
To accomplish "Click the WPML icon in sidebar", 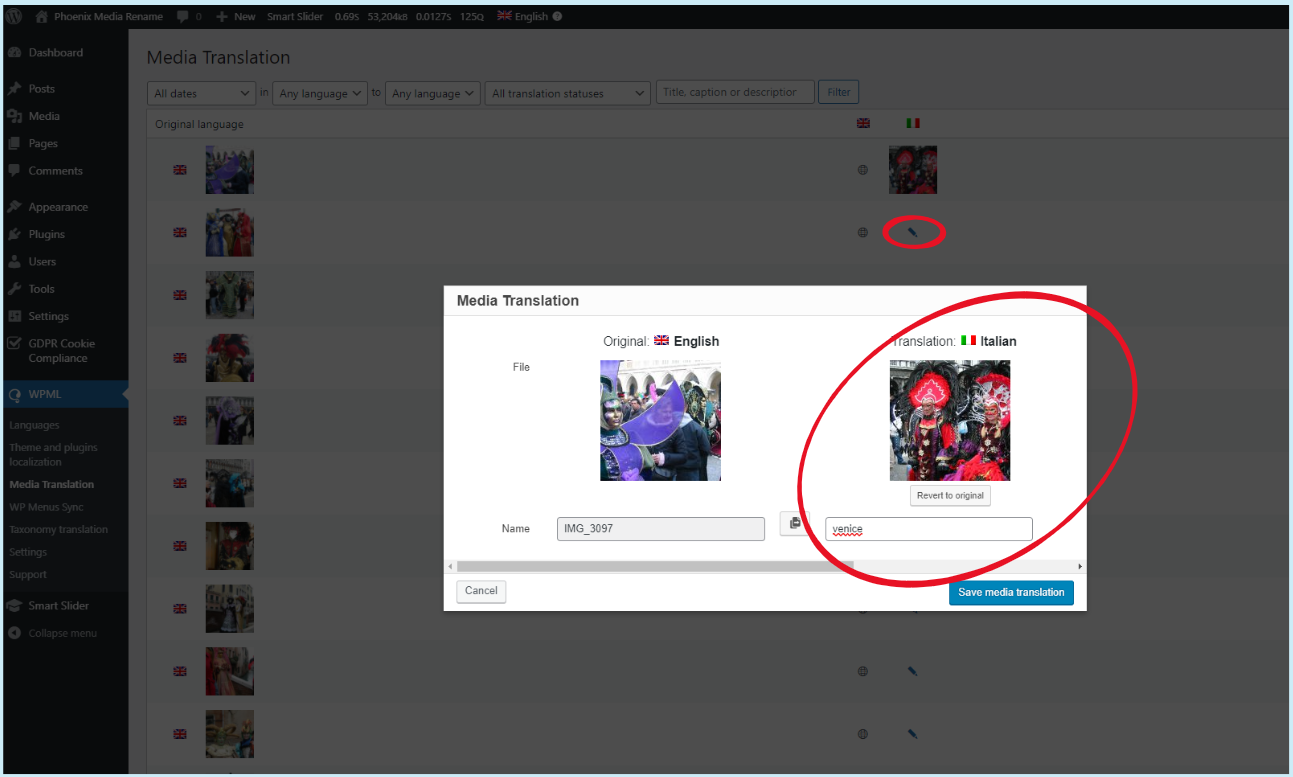I will coord(14,394).
